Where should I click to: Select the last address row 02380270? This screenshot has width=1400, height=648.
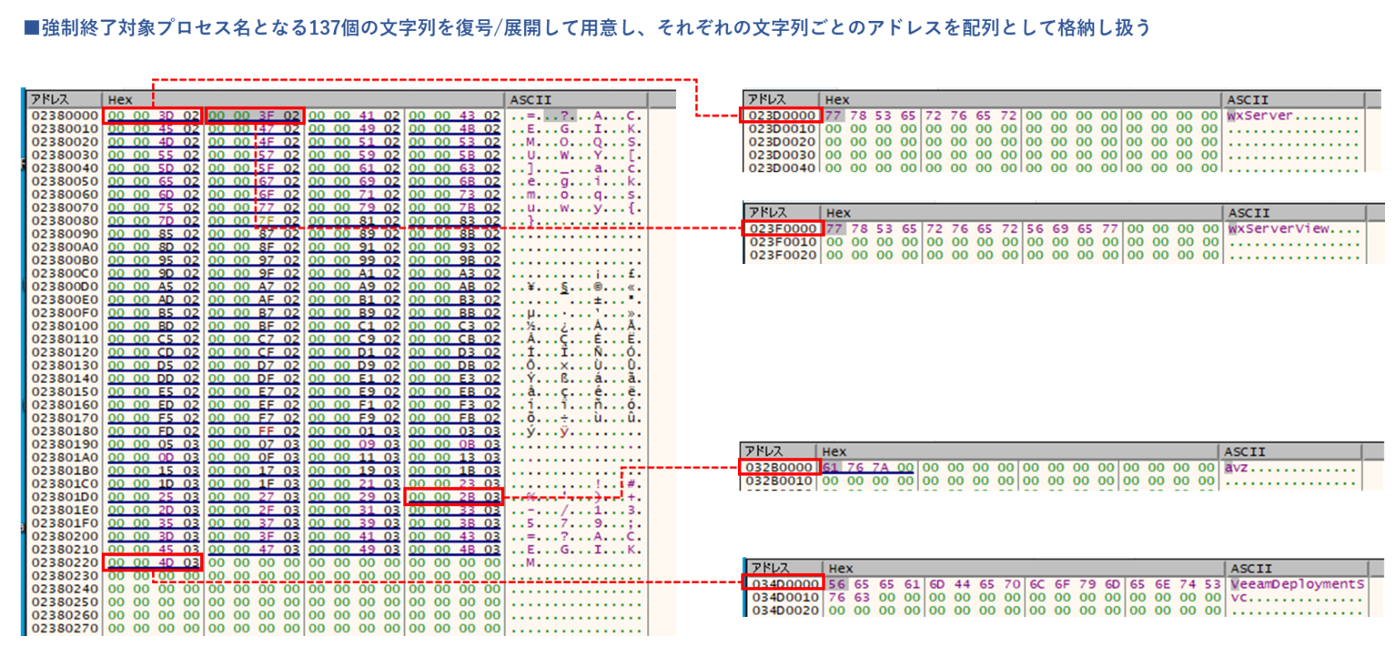point(62,627)
